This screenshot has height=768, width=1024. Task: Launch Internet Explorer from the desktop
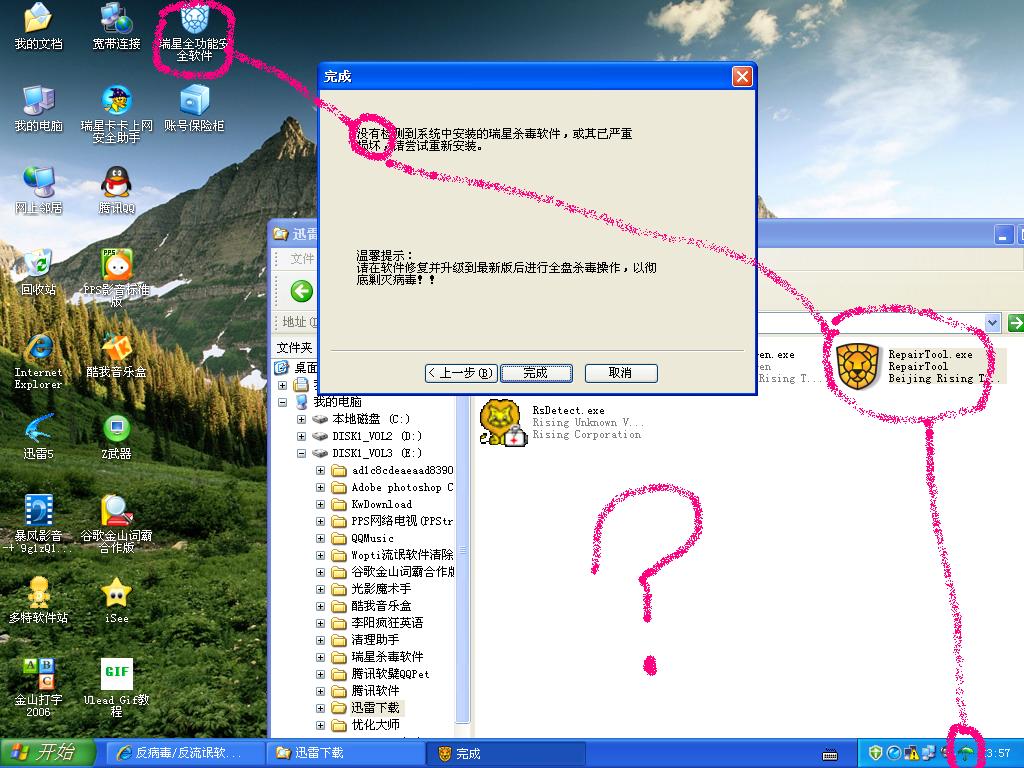click(x=39, y=360)
